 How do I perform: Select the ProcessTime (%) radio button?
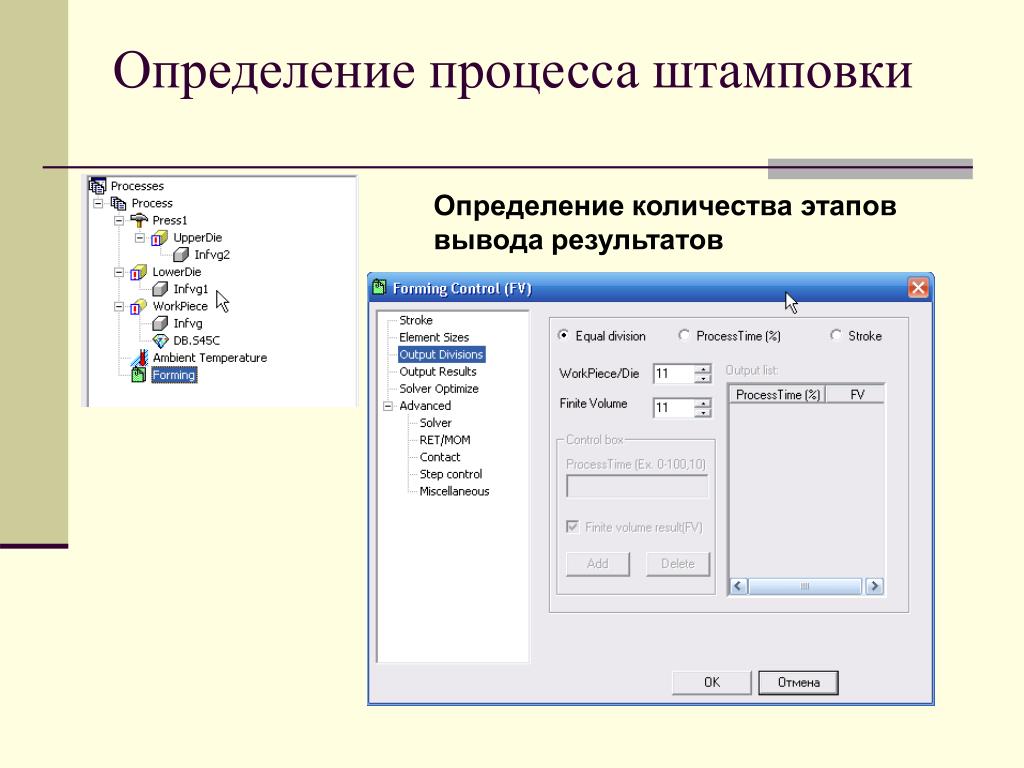click(684, 335)
